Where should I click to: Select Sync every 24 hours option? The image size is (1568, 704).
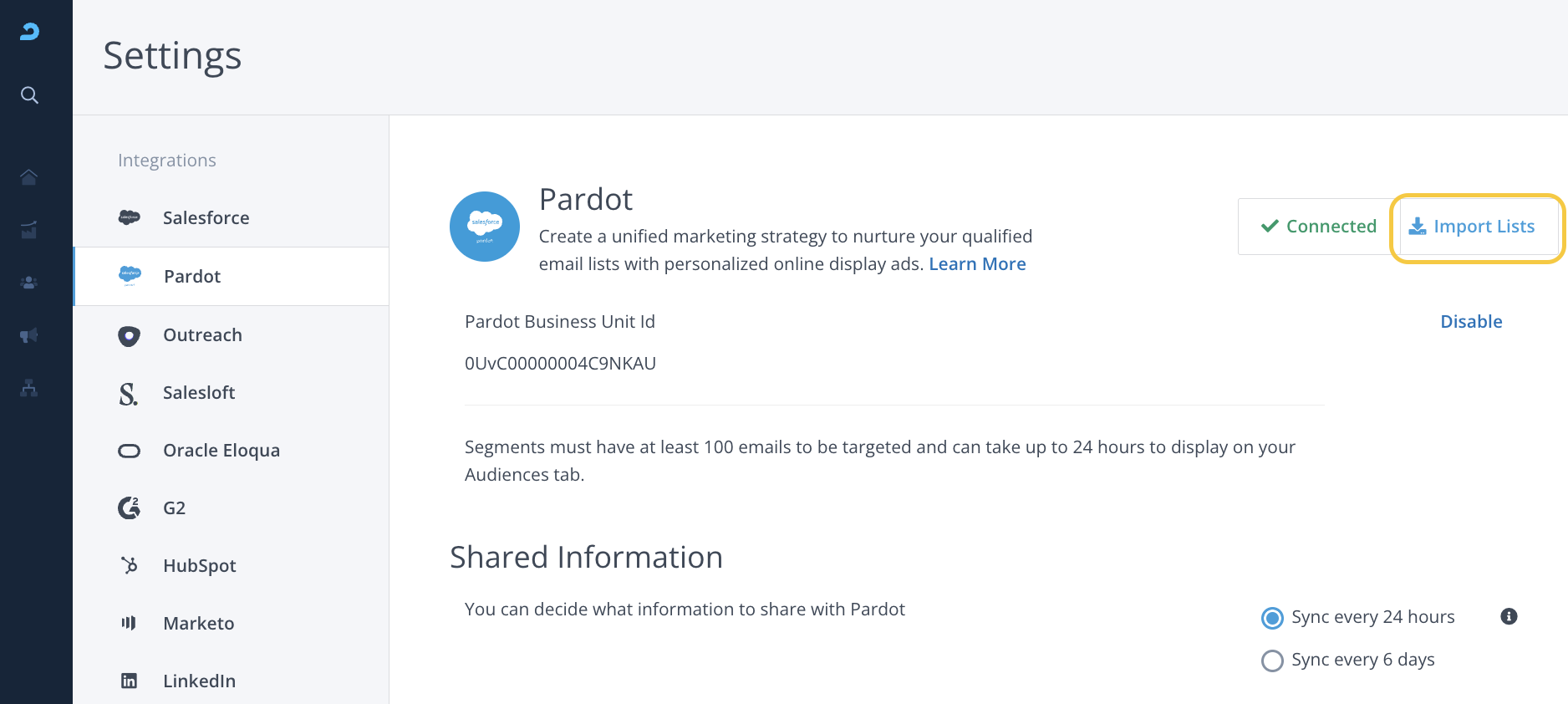tap(1272, 618)
